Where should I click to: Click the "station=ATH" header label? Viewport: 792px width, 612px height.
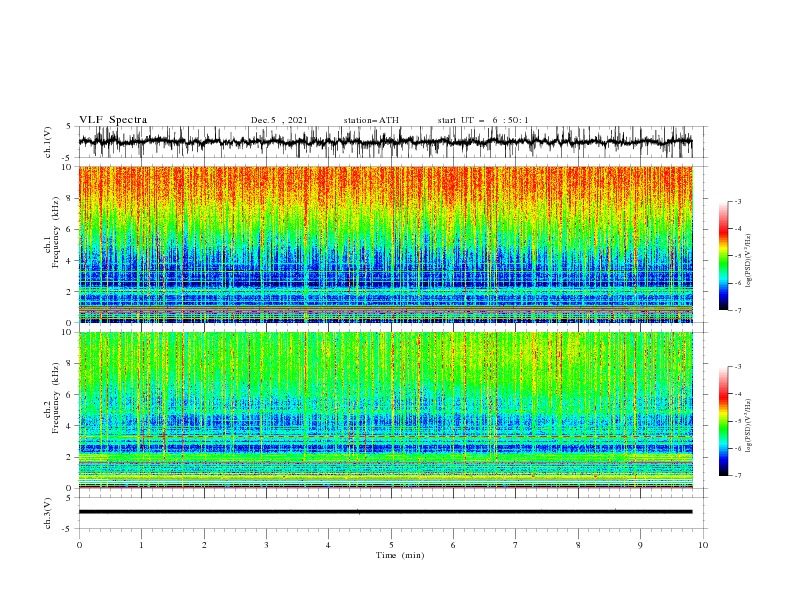point(371,120)
